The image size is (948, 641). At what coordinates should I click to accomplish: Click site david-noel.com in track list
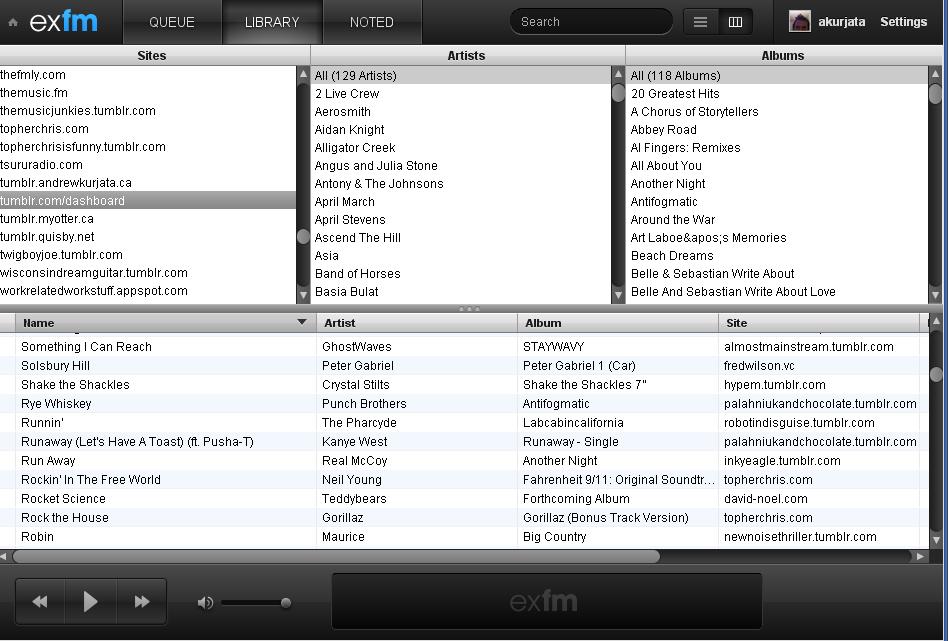tap(766, 499)
